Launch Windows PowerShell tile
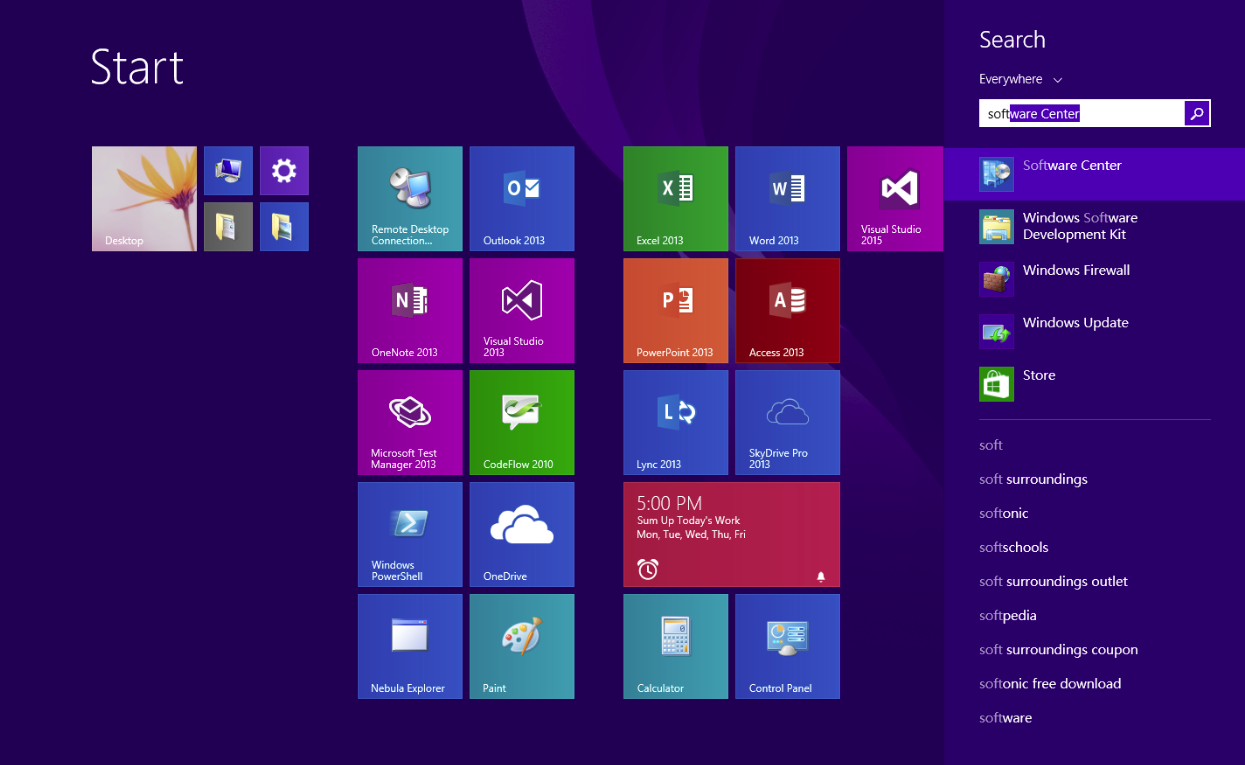The width and height of the screenshot is (1245, 765). (x=410, y=535)
